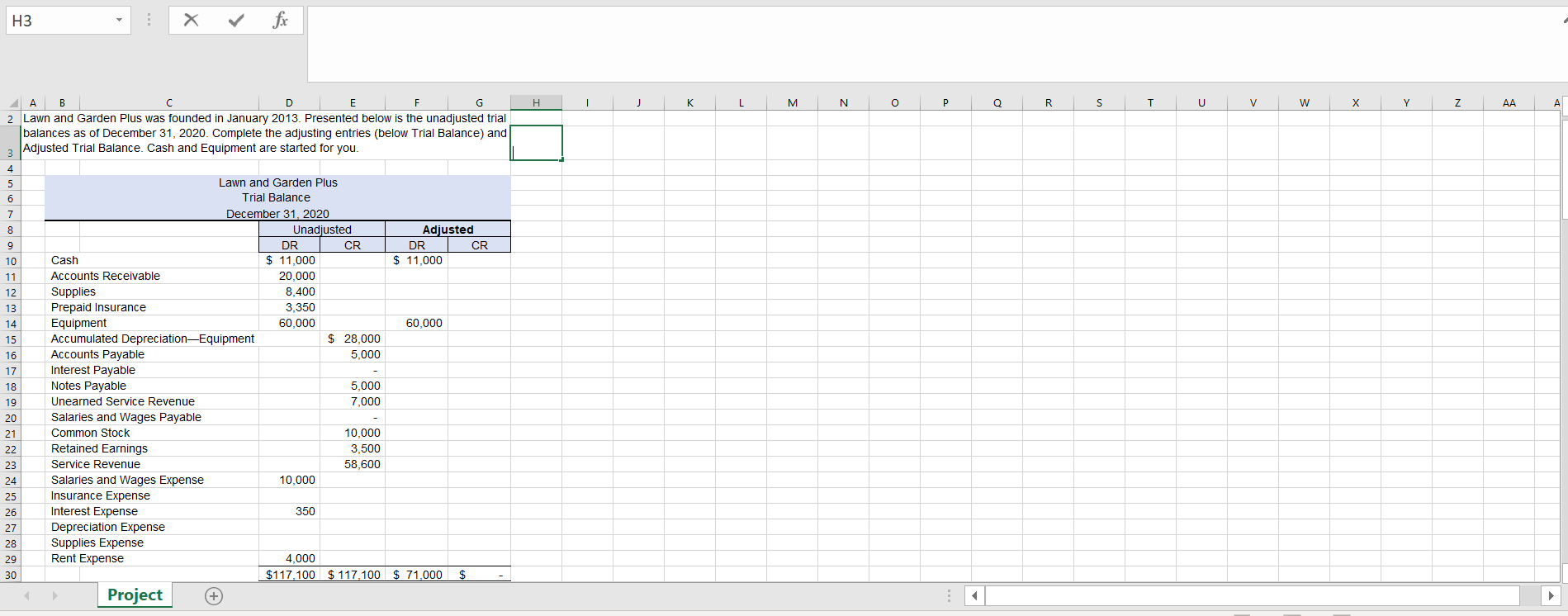Screen dimensions: 1568x616
Task: Click horizontal scrollbar left arrow
Action: tap(974, 595)
